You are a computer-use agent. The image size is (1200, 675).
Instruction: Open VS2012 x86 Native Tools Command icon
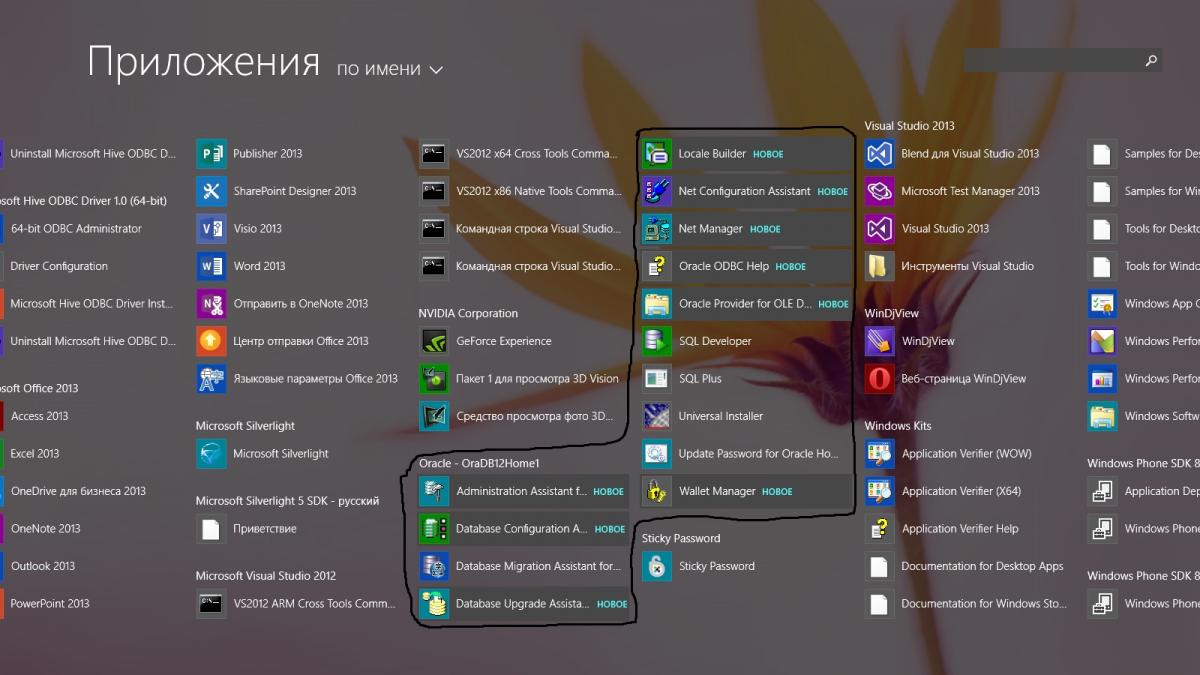(434, 191)
